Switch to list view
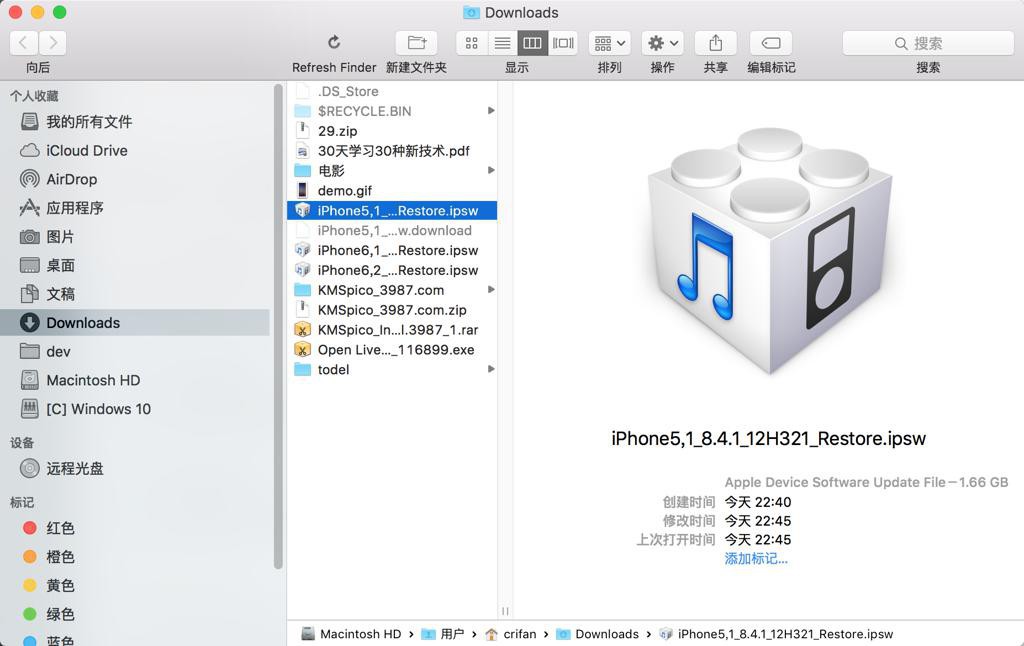Viewport: 1024px width, 646px height. tap(502, 43)
